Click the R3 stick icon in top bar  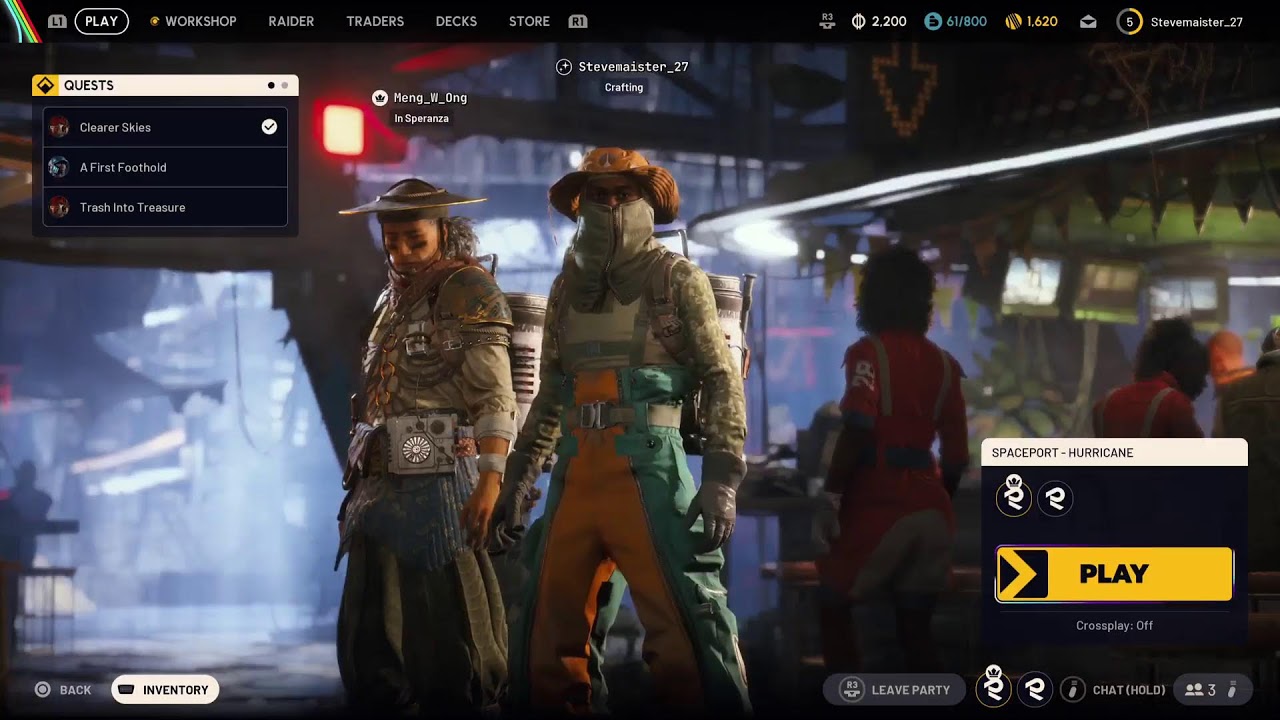[827, 21]
